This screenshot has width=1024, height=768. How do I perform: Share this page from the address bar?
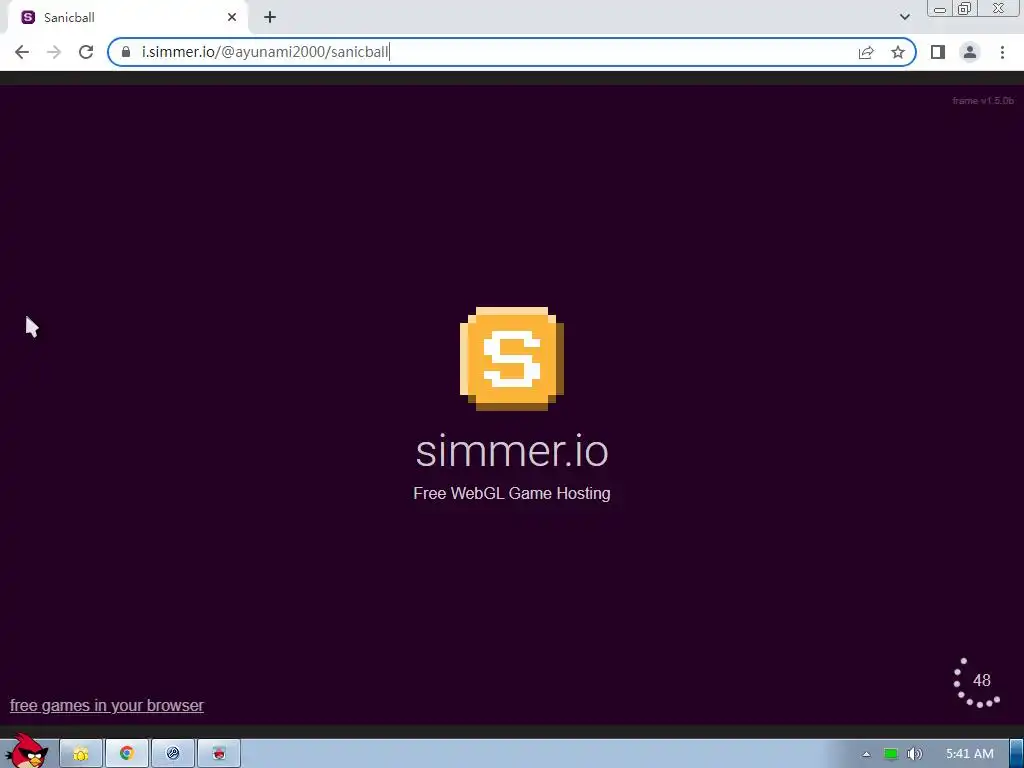click(866, 52)
